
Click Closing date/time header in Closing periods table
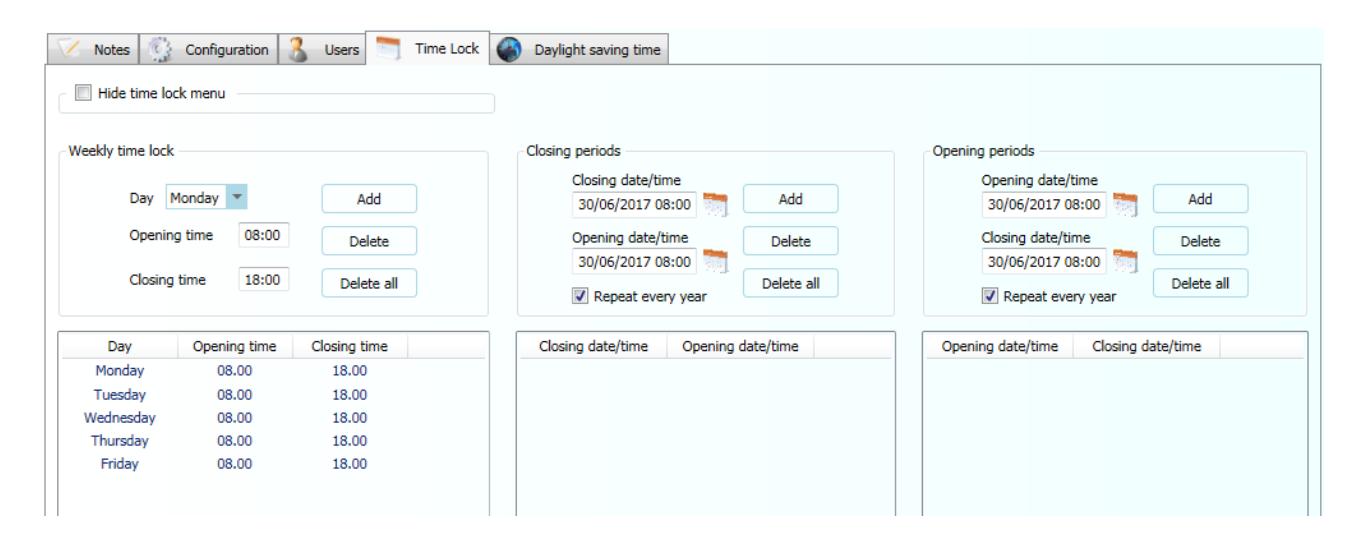(x=594, y=346)
